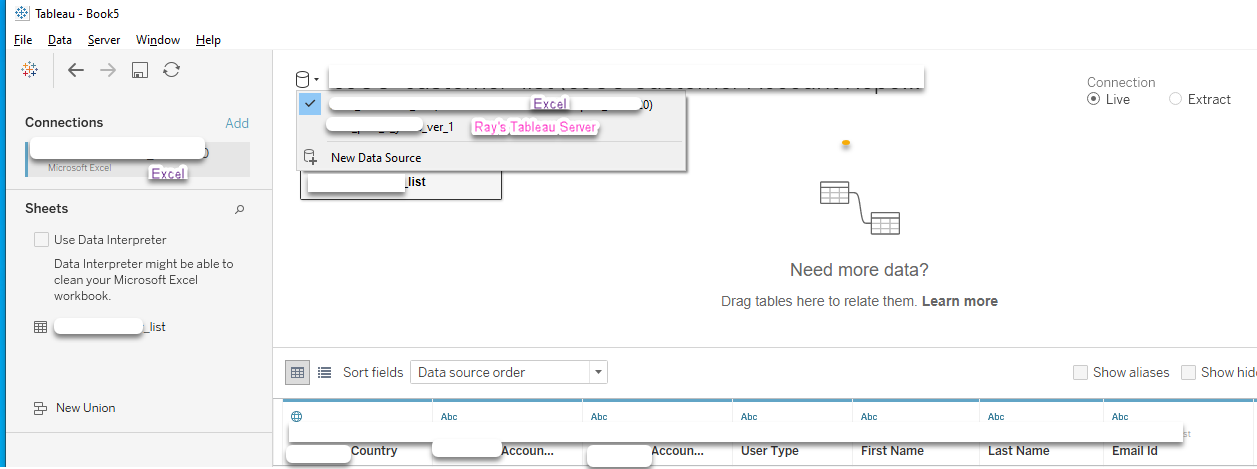The height and width of the screenshot is (469, 1257).
Task: Select the _list sheet in Sheets panel
Action: (x=100, y=327)
